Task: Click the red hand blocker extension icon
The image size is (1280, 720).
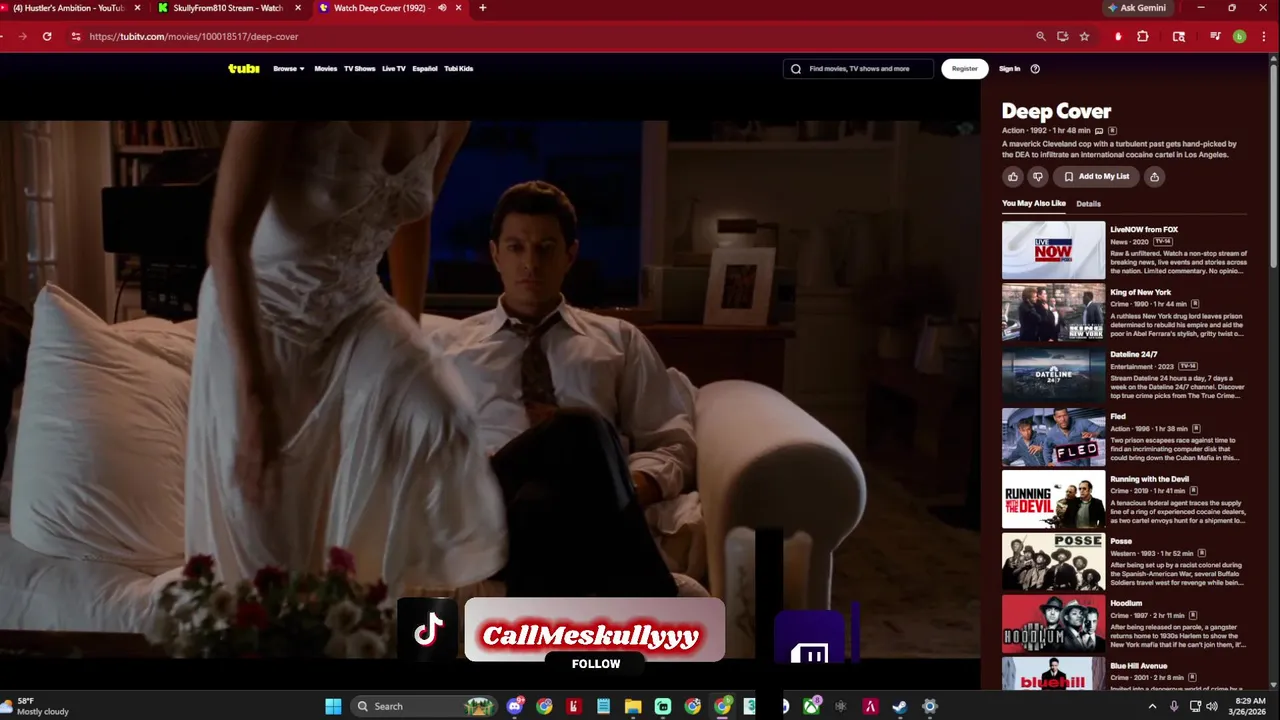Action: point(1118,36)
